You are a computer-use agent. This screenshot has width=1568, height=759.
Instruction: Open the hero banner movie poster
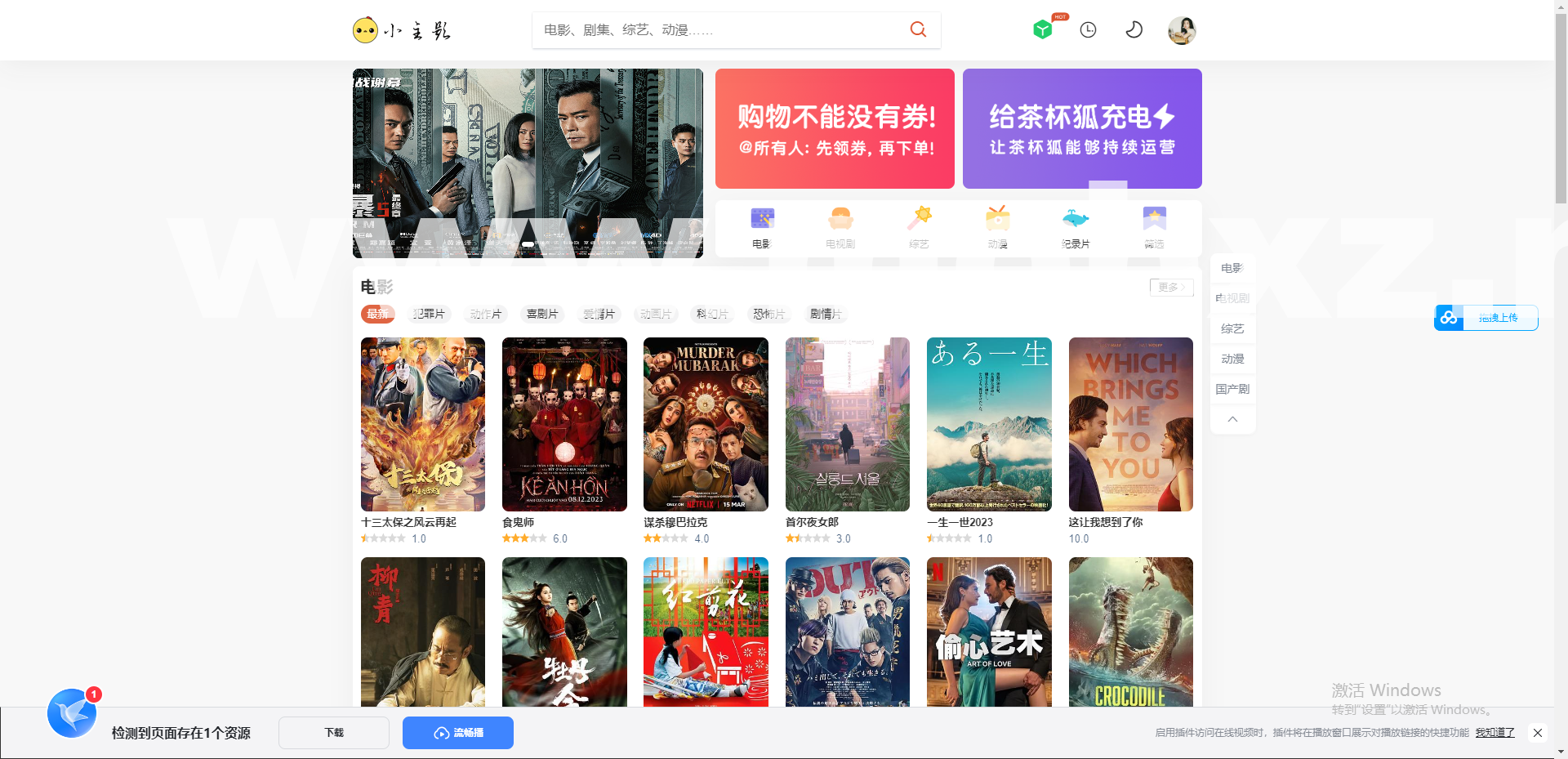coord(528,163)
